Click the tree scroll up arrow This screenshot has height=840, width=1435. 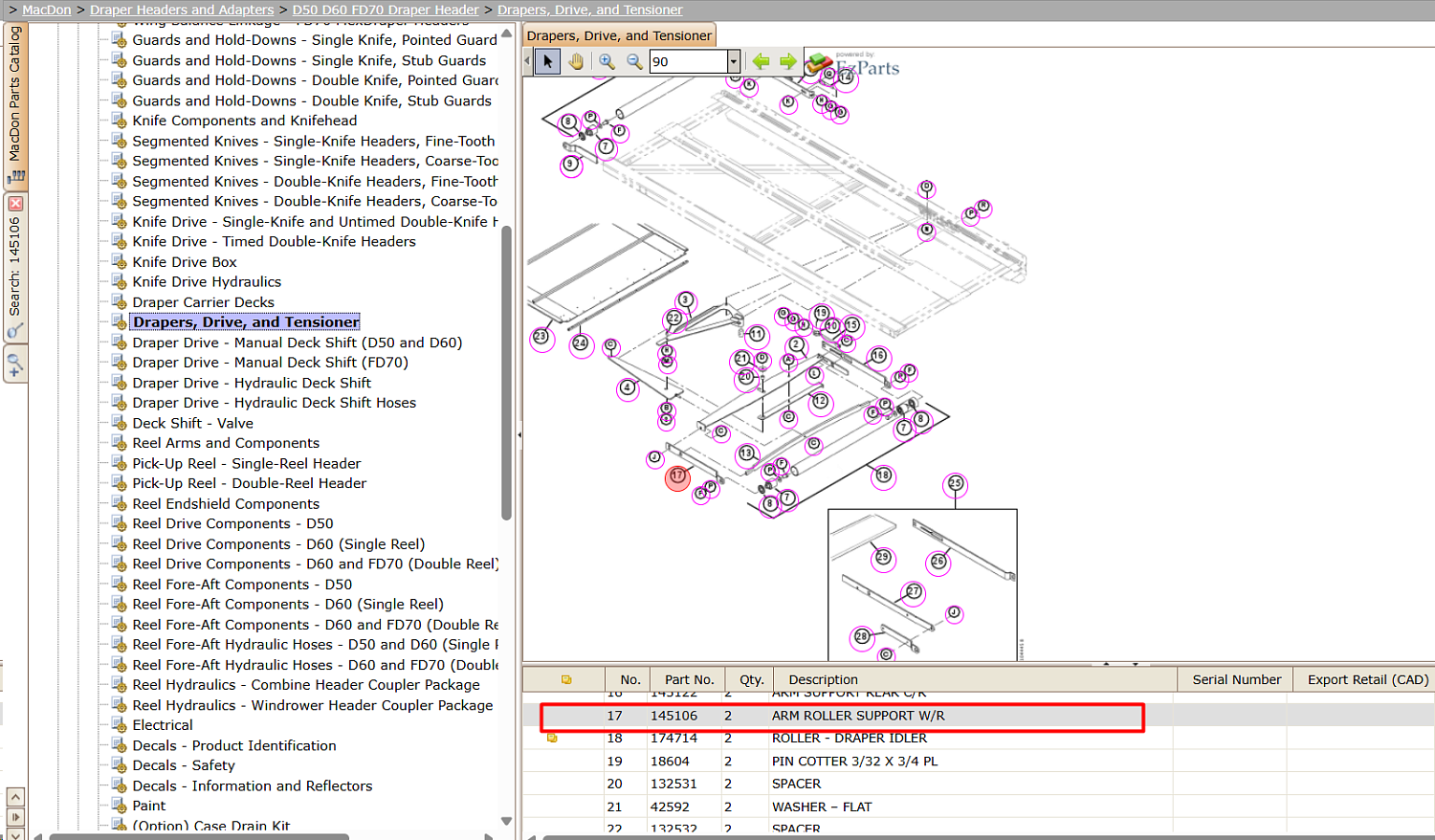pyautogui.click(x=507, y=33)
